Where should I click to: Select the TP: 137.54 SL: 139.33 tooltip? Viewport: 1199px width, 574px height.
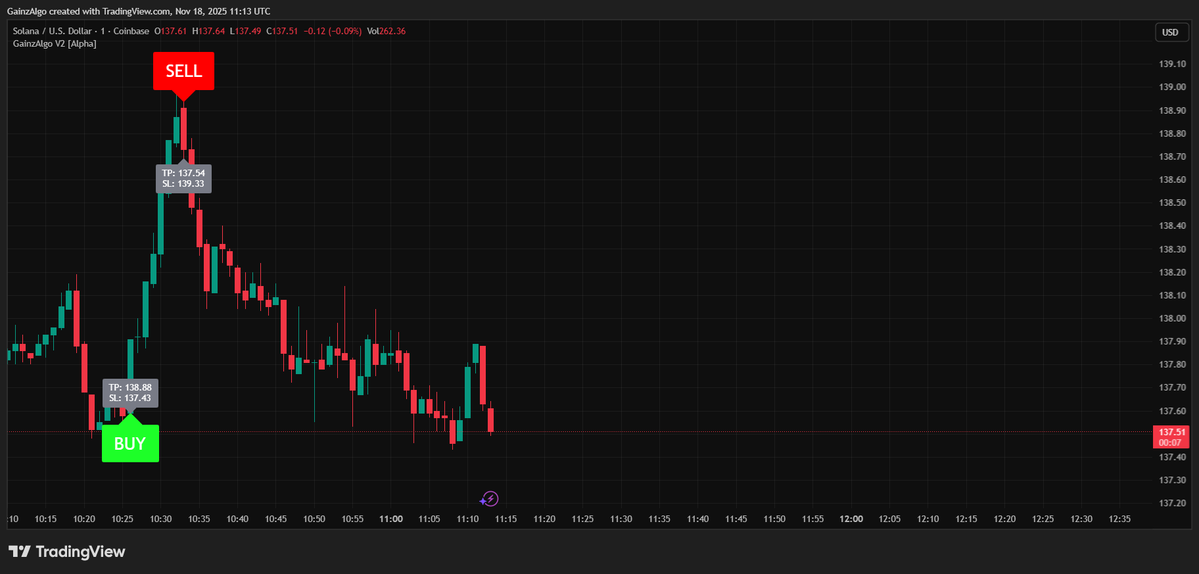[x=184, y=178]
